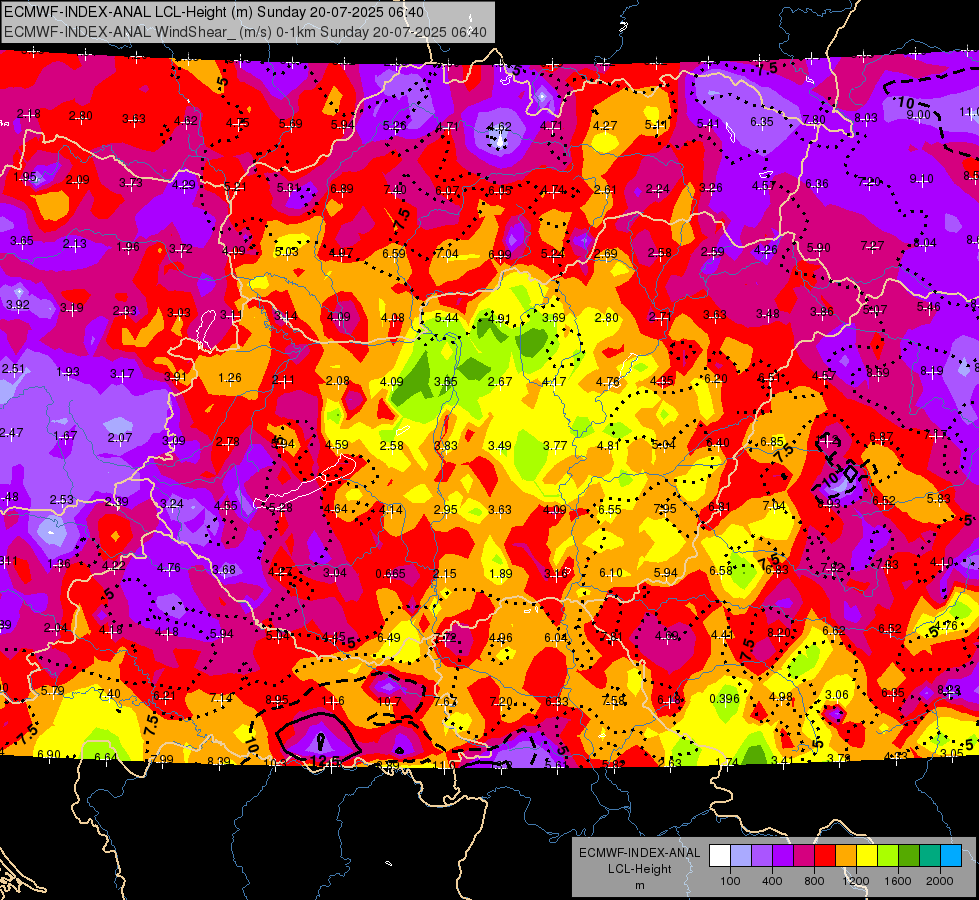This screenshot has width=979, height=900.
Task: Click the 7.95 grid value
Action: click(664, 509)
